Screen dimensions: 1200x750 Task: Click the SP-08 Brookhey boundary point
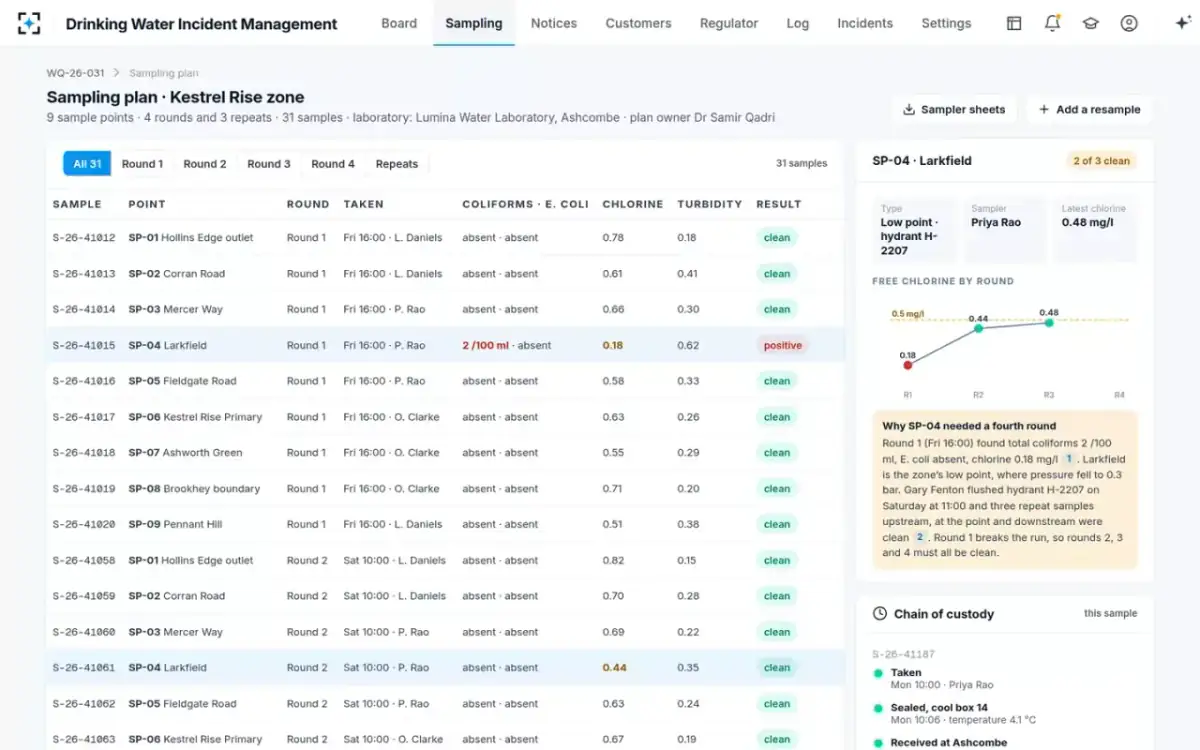[x=194, y=489]
